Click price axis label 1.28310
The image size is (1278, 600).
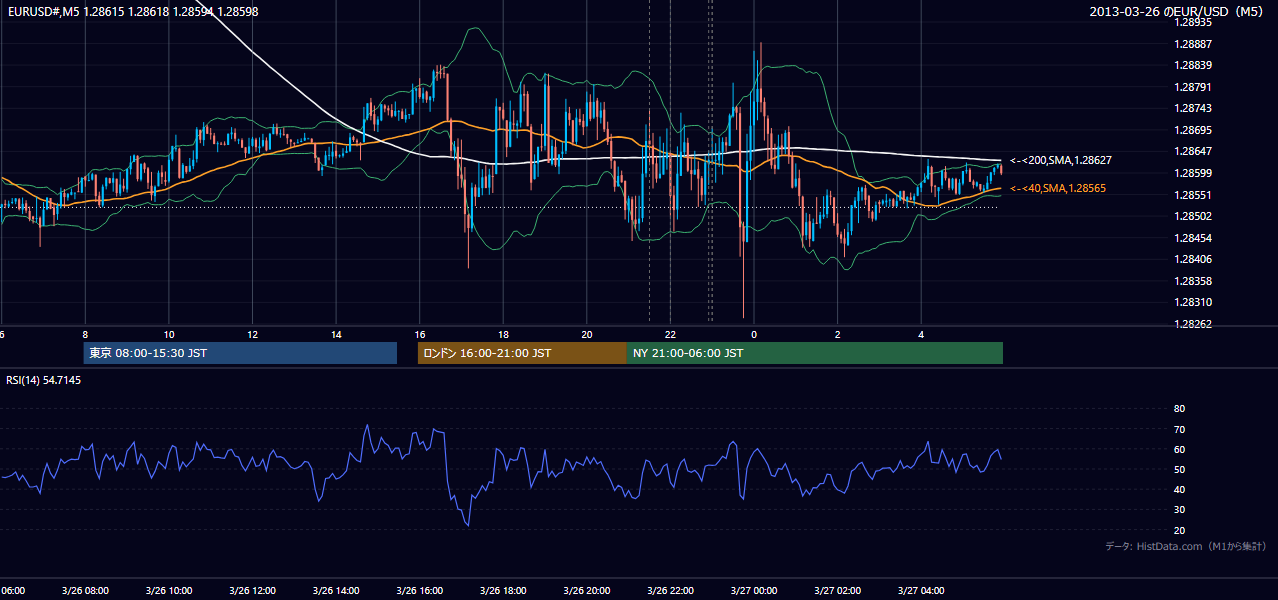[x=1192, y=302]
